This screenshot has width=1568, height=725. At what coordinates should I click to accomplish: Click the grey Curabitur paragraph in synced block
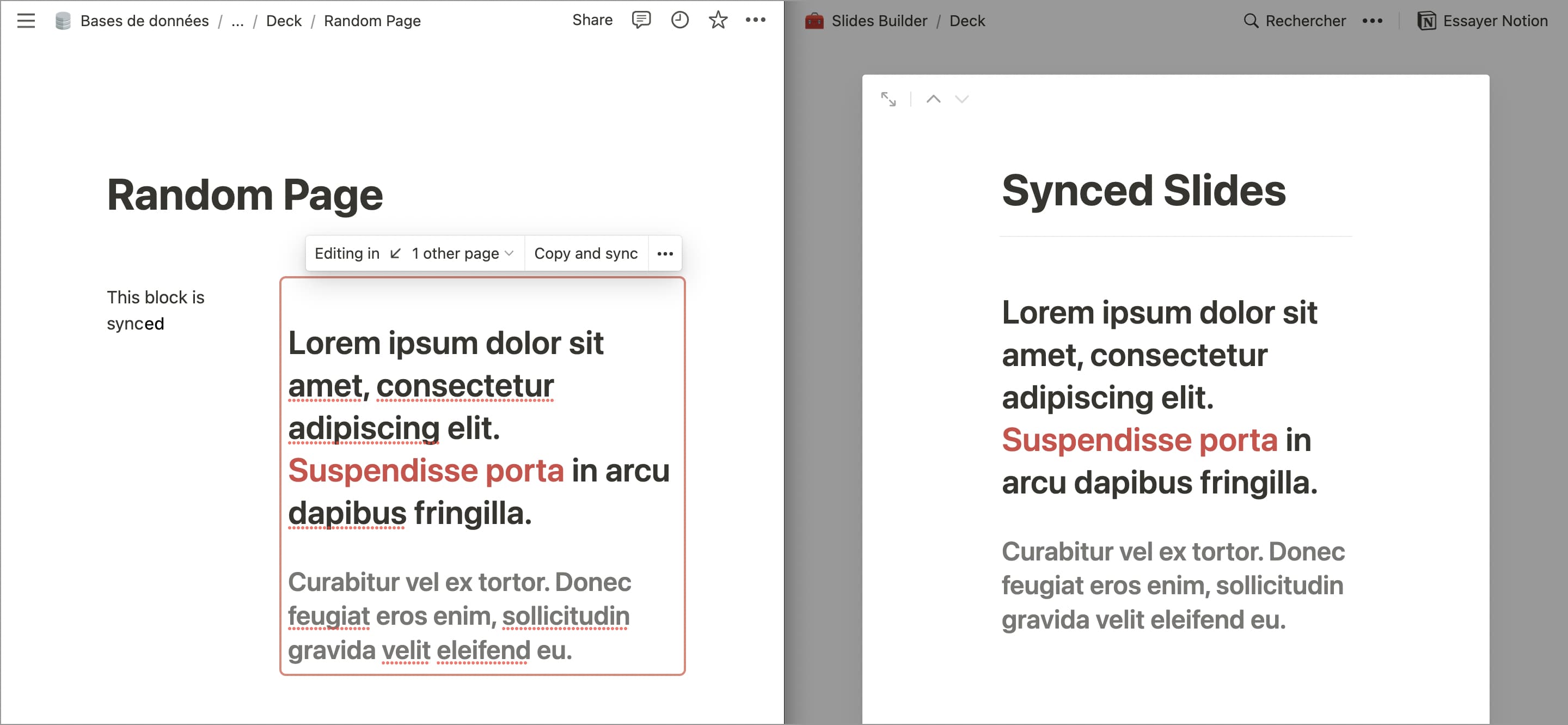[460, 616]
